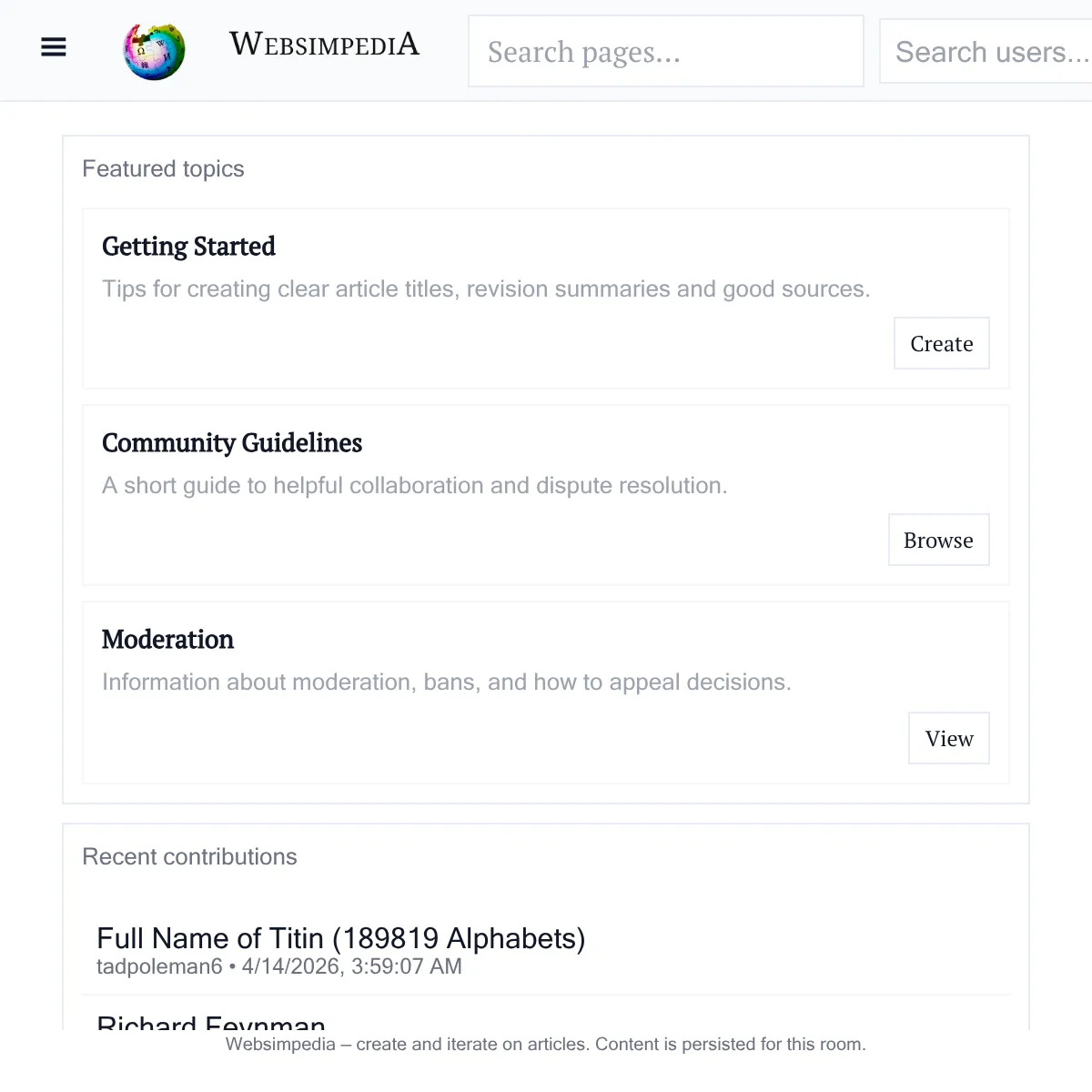
Task: Focus the Search users field
Action: (x=986, y=51)
